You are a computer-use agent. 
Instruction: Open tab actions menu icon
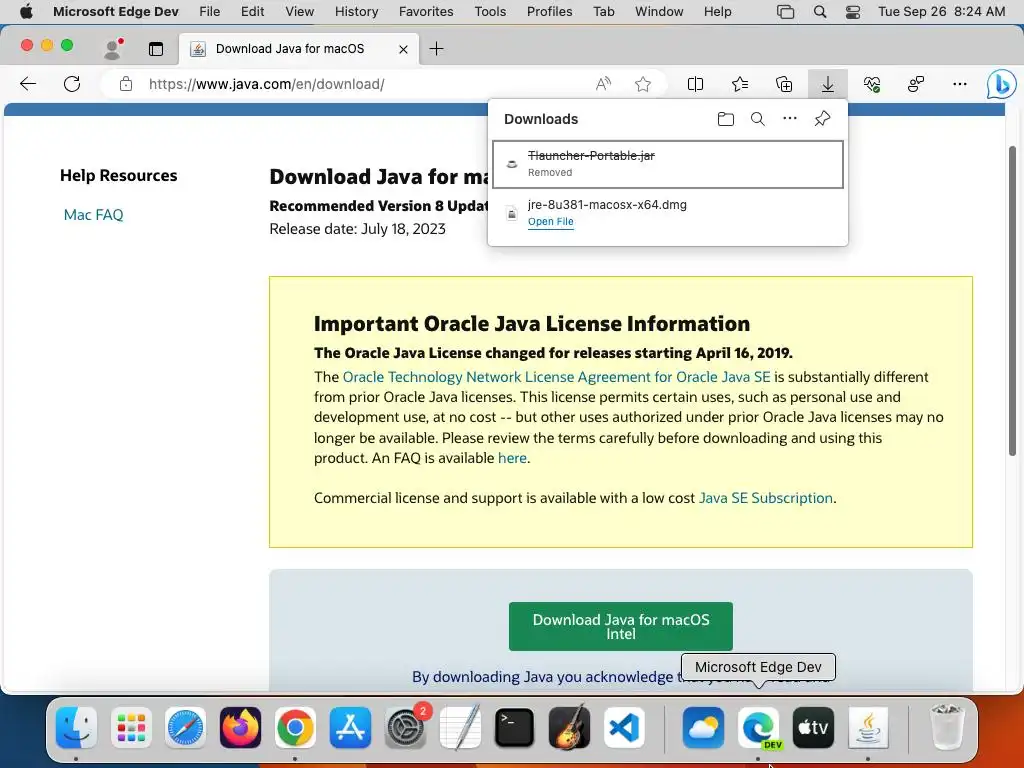tap(155, 49)
